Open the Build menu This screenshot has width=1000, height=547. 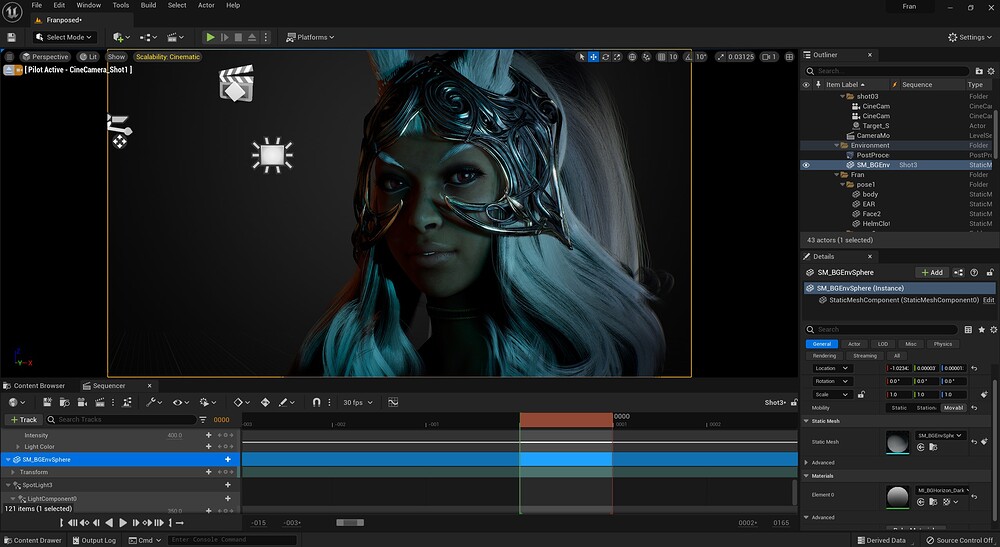click(x=148, y=5)
